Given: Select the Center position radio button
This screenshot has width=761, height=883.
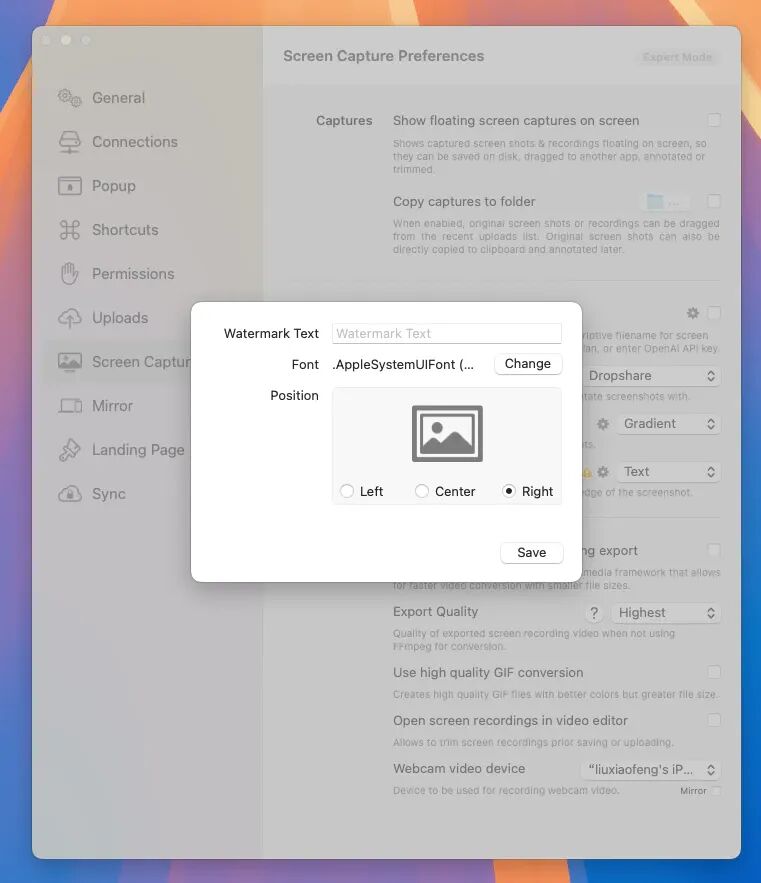Looking at the screenshot, I should 422,491.
